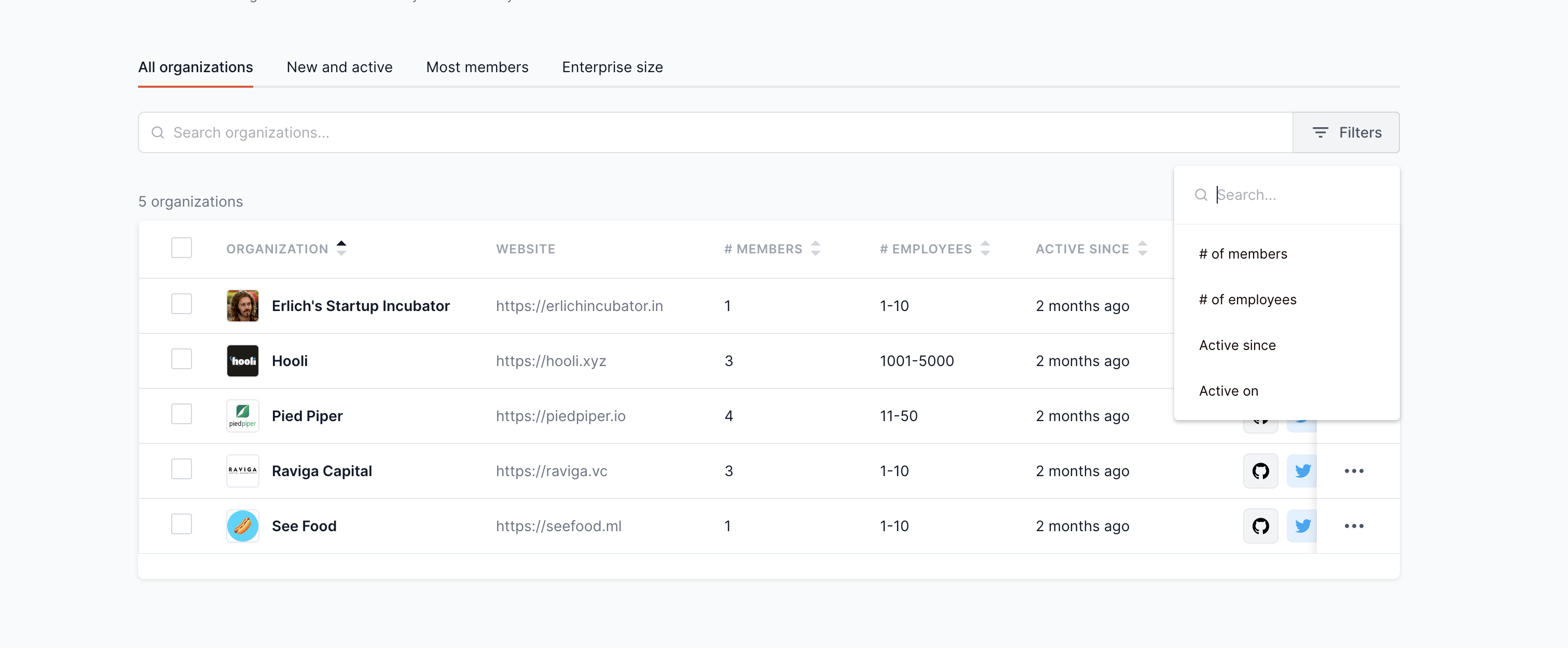1568x648 pixels.
Task: Check the Hooli row checkbox
Action: tap(182, 359)
